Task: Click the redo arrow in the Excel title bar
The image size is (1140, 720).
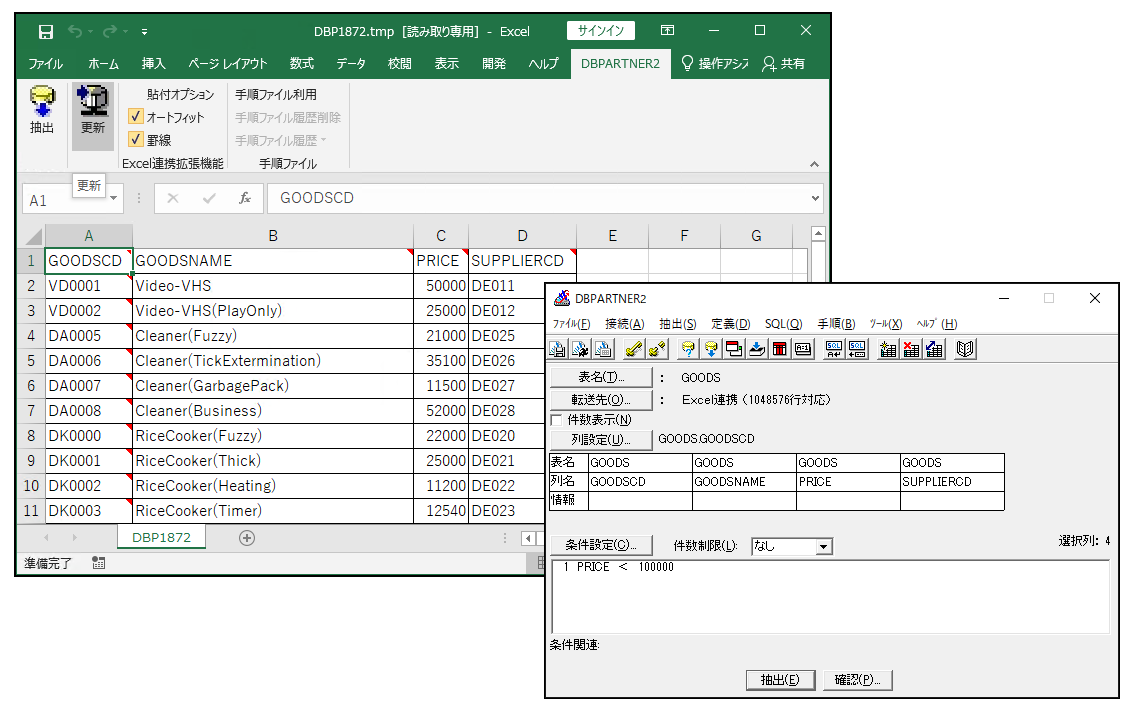Action: click(x=110, y=31)
